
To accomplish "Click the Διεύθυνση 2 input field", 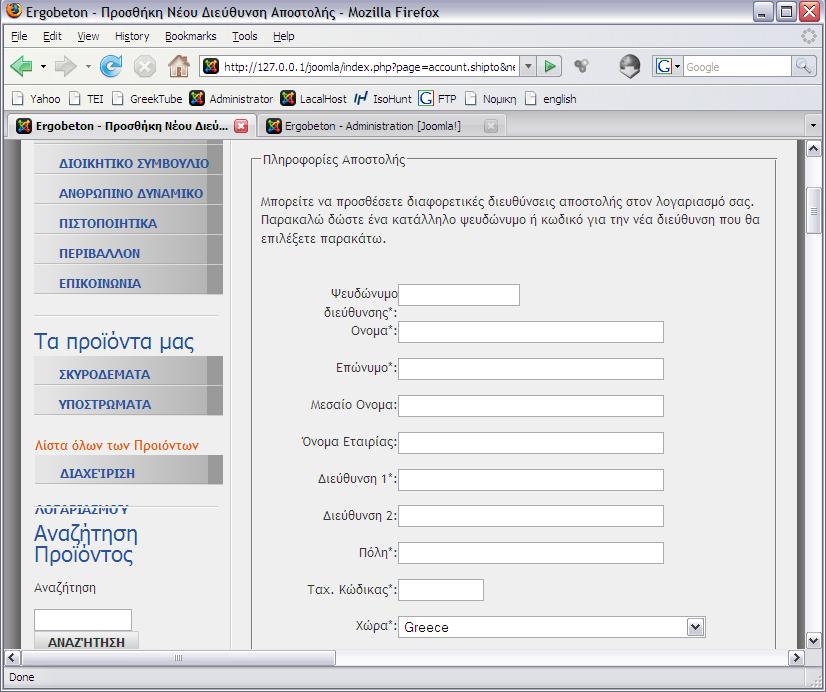I will [530, 516].
